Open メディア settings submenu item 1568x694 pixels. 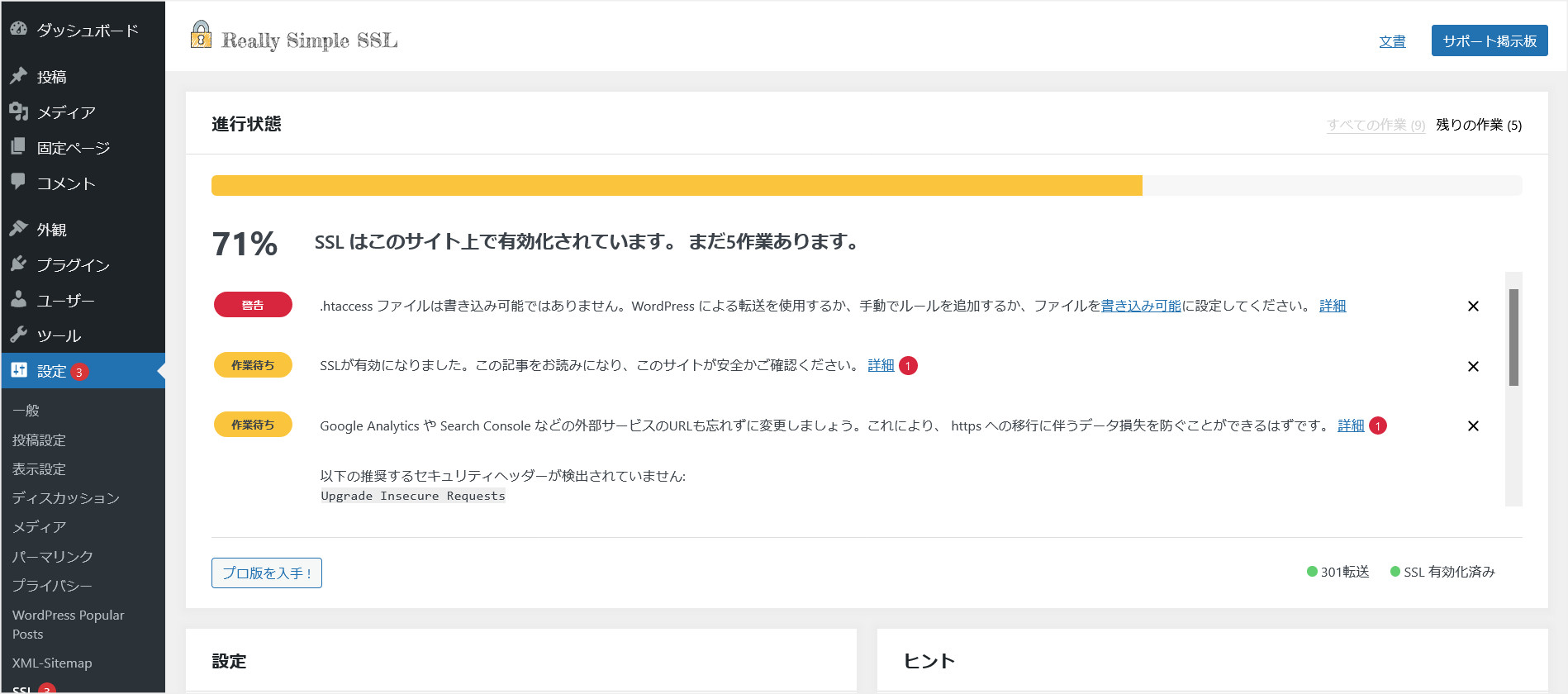pyautogui.click(x=39, y=527)
